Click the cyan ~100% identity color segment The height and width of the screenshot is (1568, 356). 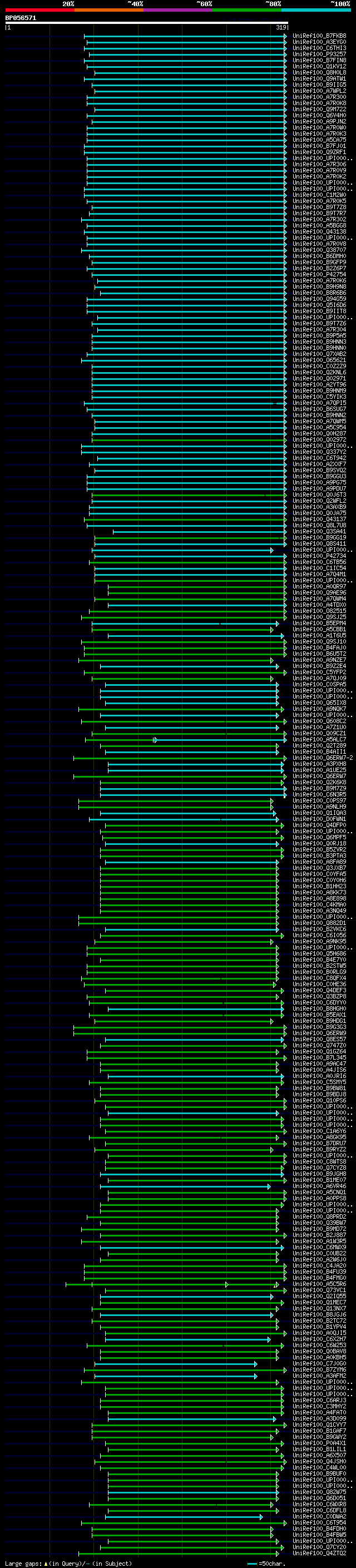point(316,10)
